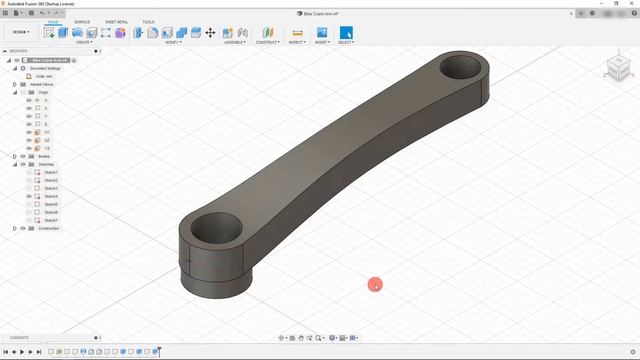This screenshot has height=360, width=640.
Task: Open the INSERT dropdown menu
Action: point(322,42)
